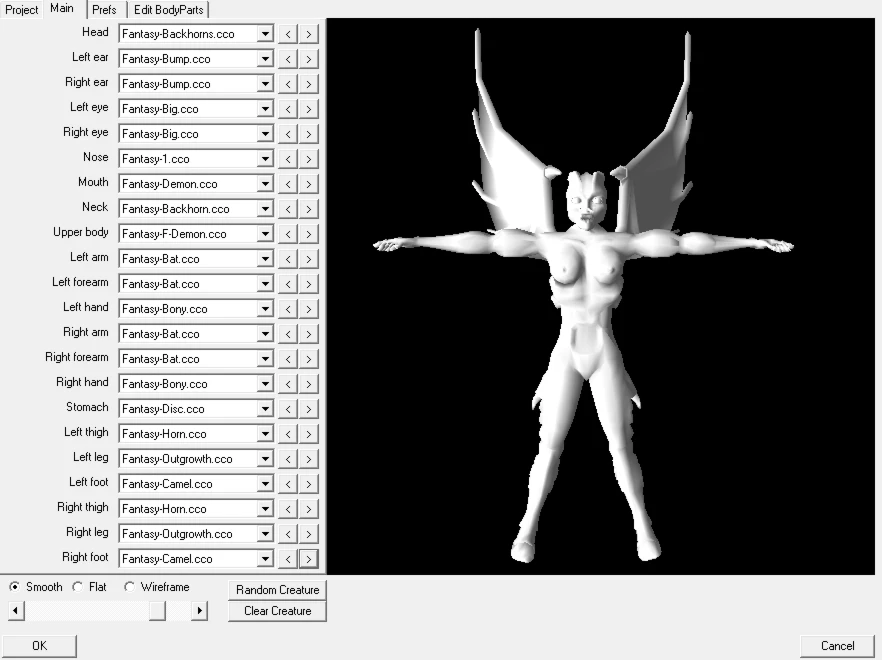
Task: Go back one Left arm part
Action: (x=287, y=259)
